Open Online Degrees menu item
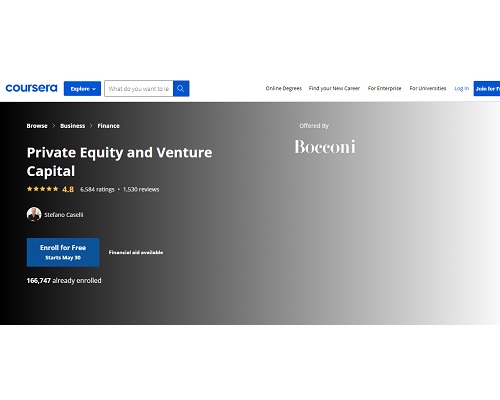 [x=284, y=88]
